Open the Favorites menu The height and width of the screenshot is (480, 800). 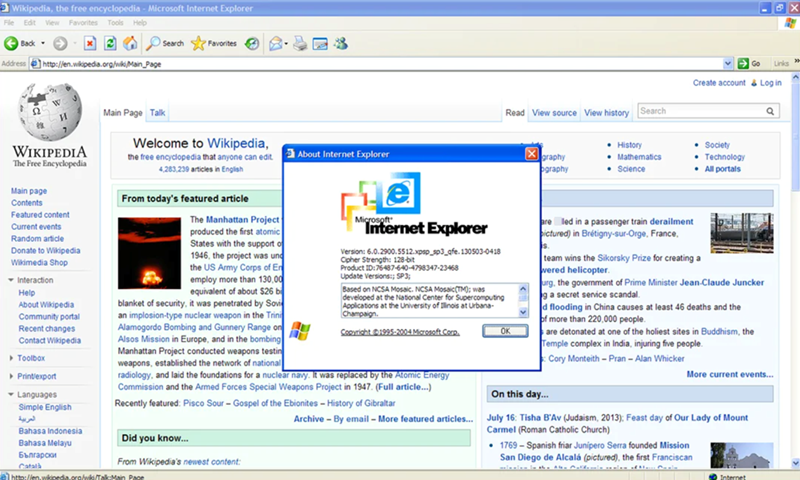tap(83, 22)
